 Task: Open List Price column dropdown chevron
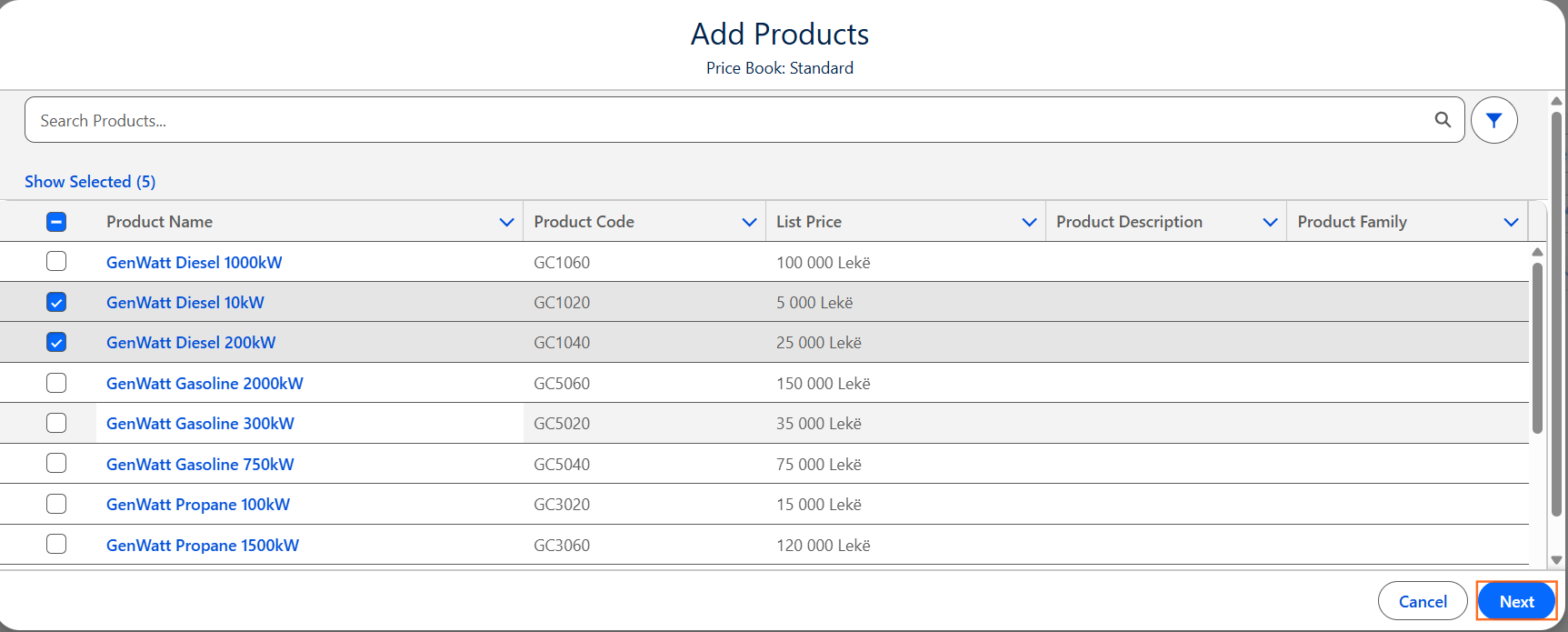1029,222
